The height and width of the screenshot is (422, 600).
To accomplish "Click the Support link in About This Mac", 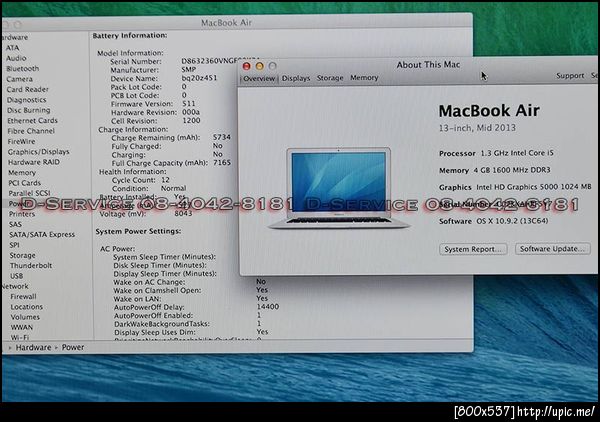I will pos(570,76).
